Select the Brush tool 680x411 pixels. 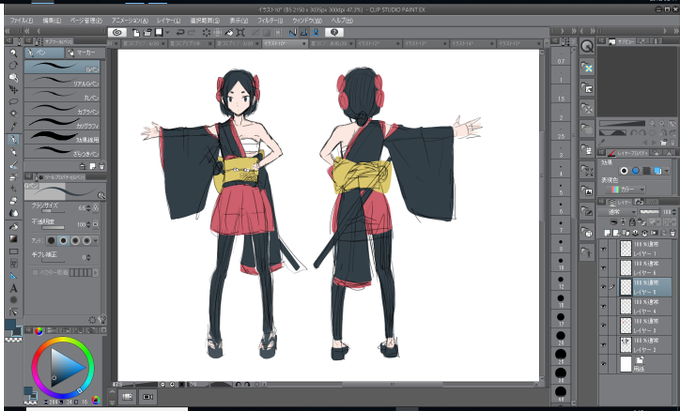pyautogui.click(x=13, y=165)
